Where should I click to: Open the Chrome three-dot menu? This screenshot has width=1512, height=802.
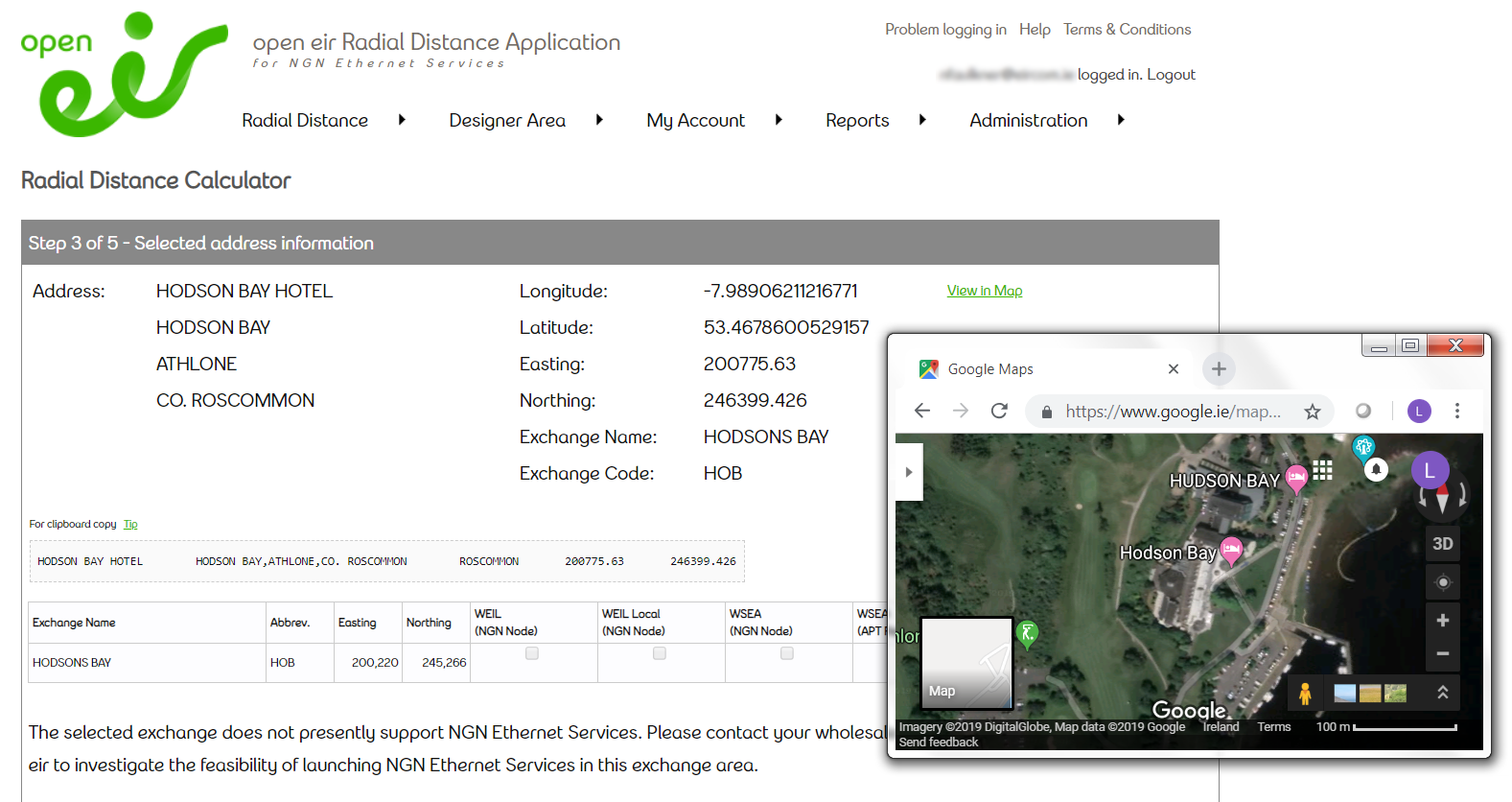(x=1457, y=411)
